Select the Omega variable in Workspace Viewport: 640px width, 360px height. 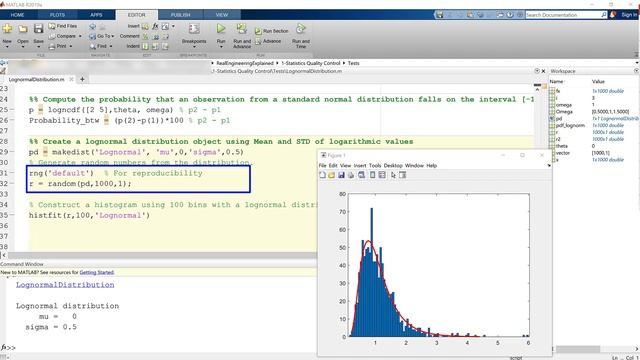pos(564,111)
